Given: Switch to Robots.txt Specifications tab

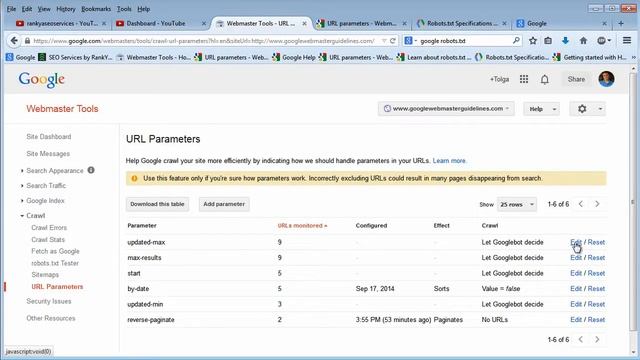Looking at the screenshot, I should click(461, 24).
